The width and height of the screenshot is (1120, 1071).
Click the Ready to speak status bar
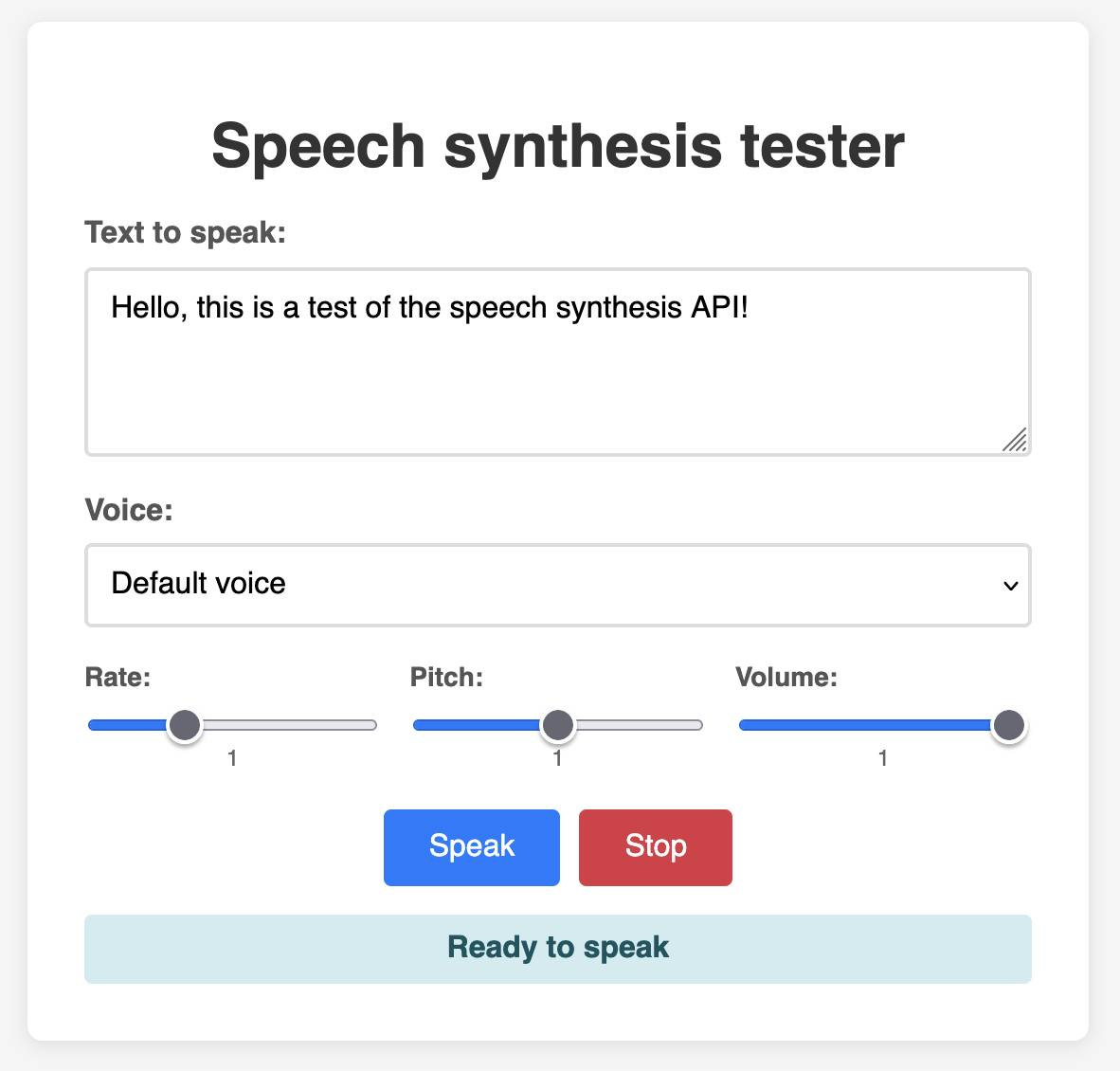(558, 948)
